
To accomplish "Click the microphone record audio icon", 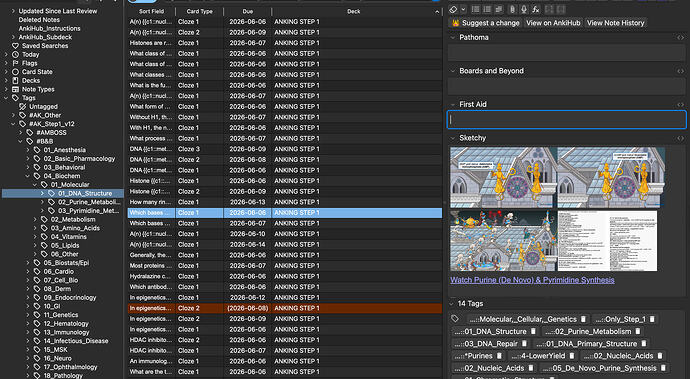I will pos(524,9).
